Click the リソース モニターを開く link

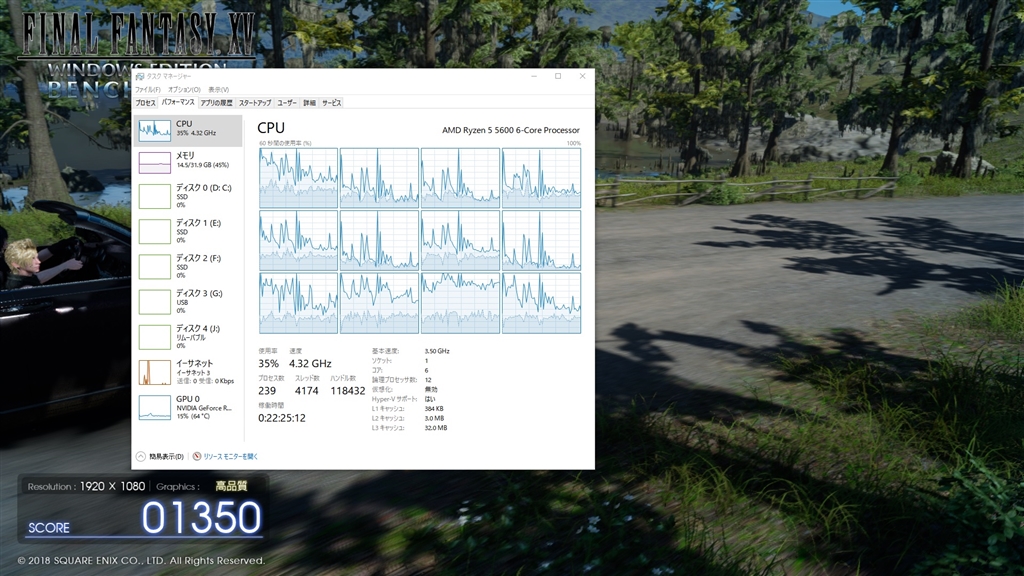coord(231,456)
